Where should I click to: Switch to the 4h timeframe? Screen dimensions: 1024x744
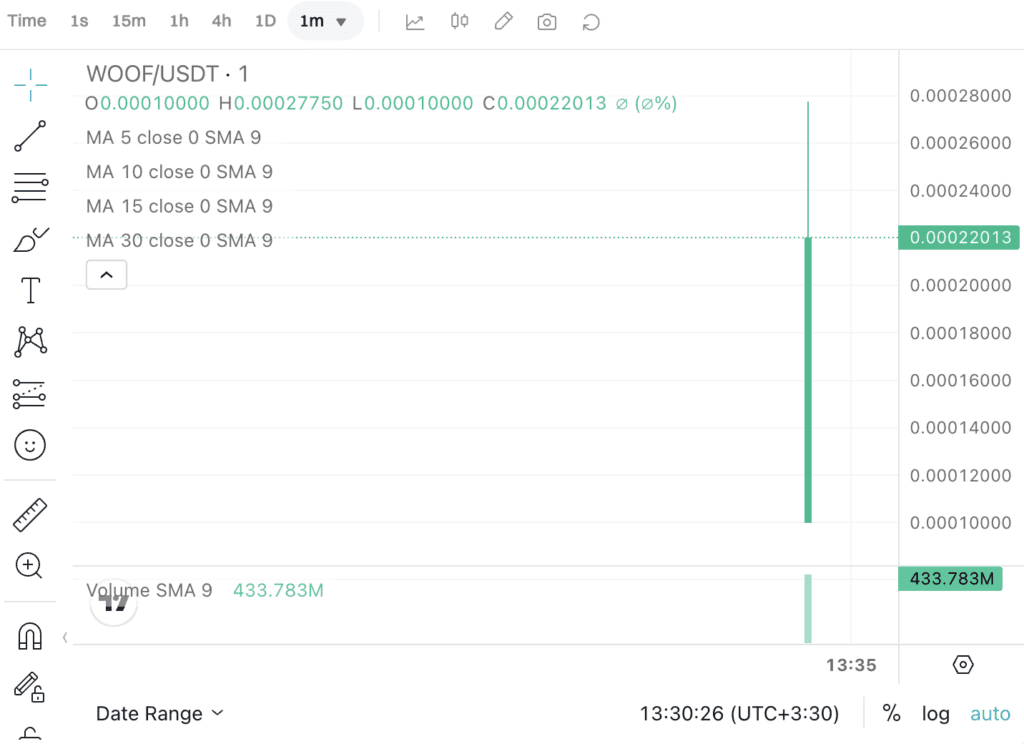[221, 21]
